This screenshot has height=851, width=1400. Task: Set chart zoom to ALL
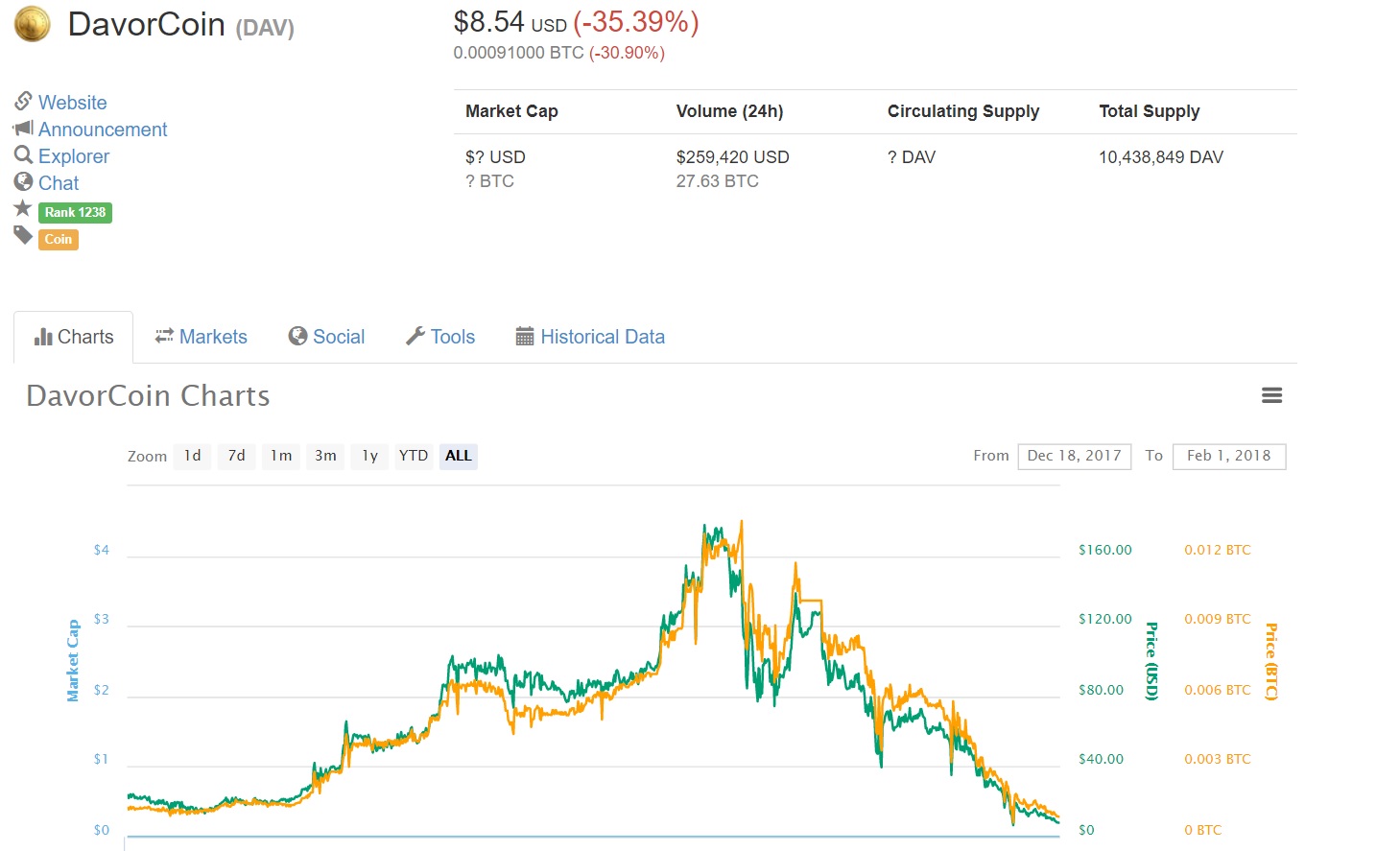click(459, 456)
